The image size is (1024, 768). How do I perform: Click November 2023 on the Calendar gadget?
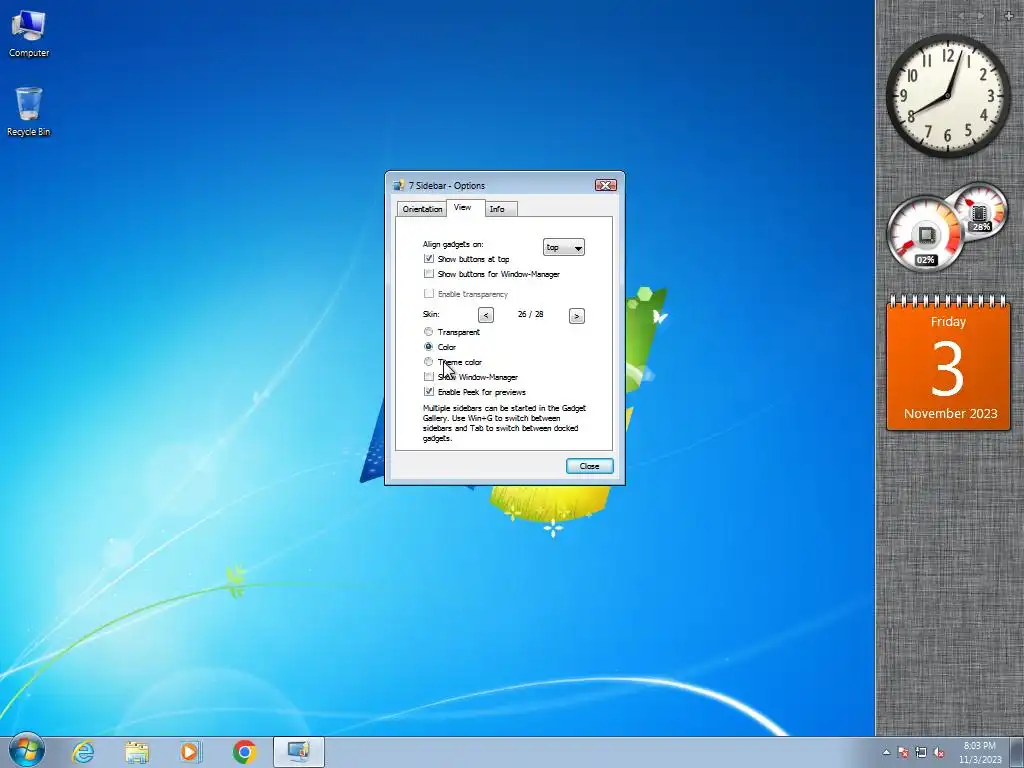click(950, 413)
